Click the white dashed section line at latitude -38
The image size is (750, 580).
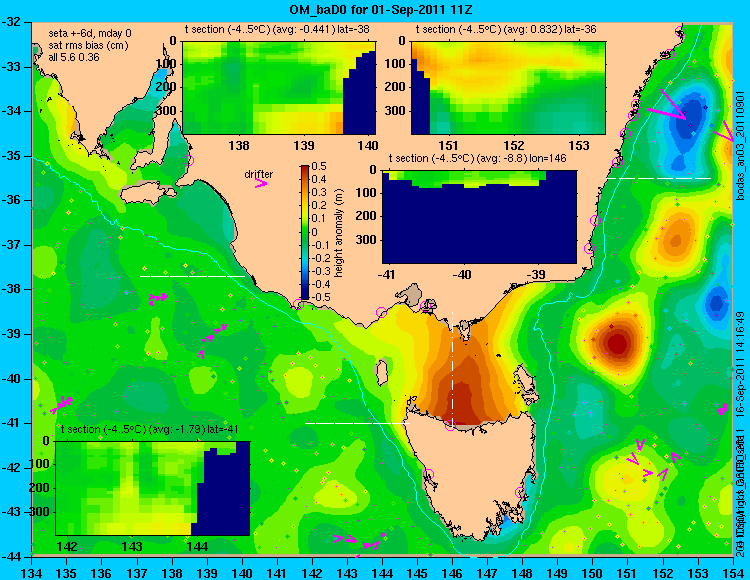click(192, 276)
